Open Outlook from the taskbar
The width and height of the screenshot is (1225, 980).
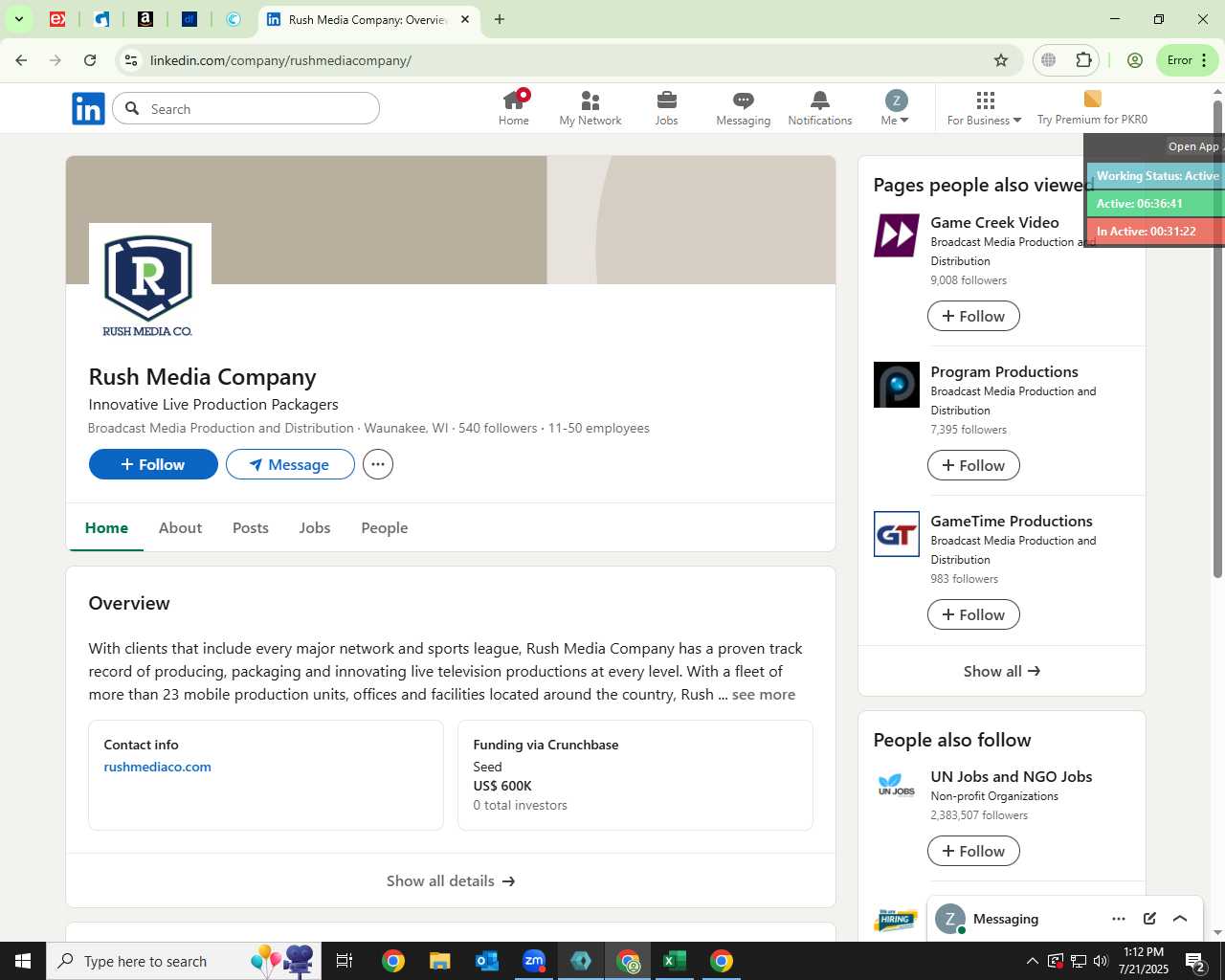click(486, 961)
